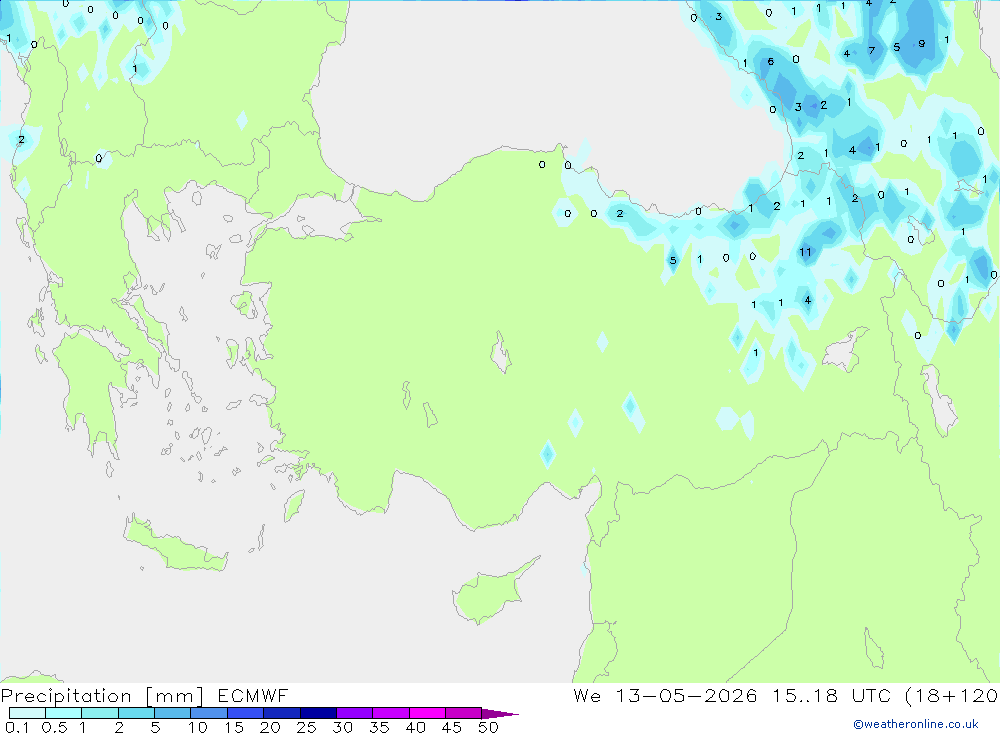Click the '15..18 UTC' time label

click(831, 695)
